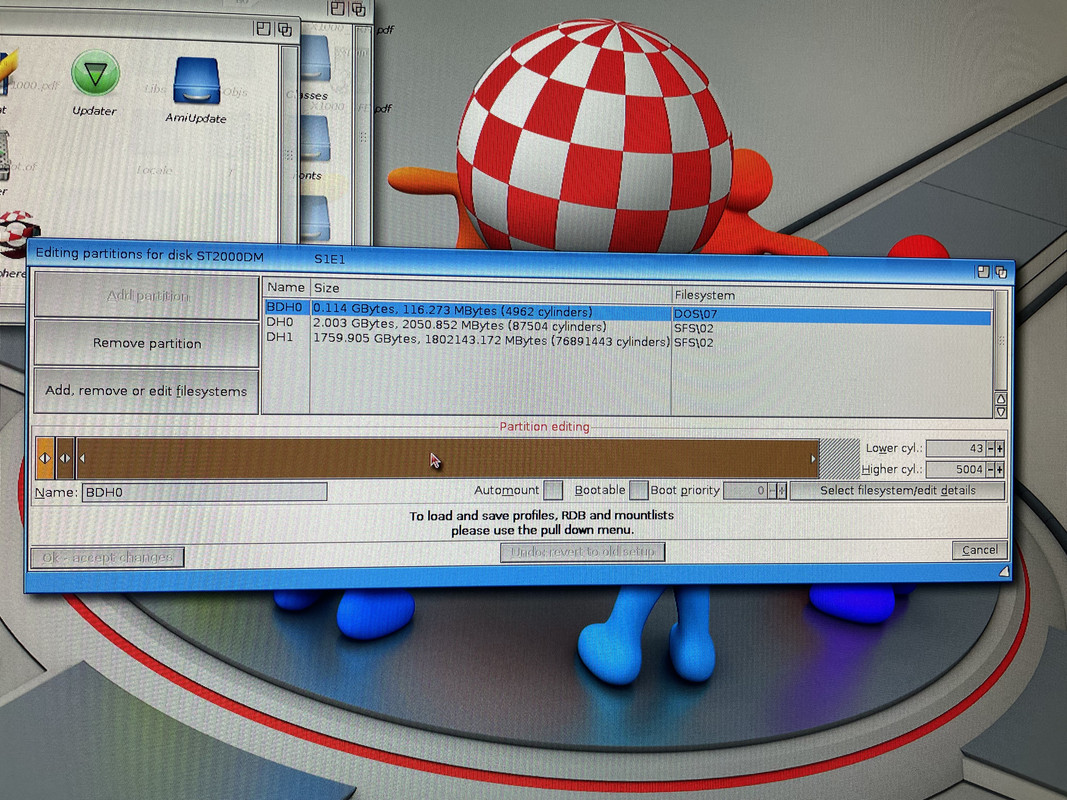Click Undo: revert to old setup
The height and width of the screenshot is (800, 1067).
tap(582, 552)
